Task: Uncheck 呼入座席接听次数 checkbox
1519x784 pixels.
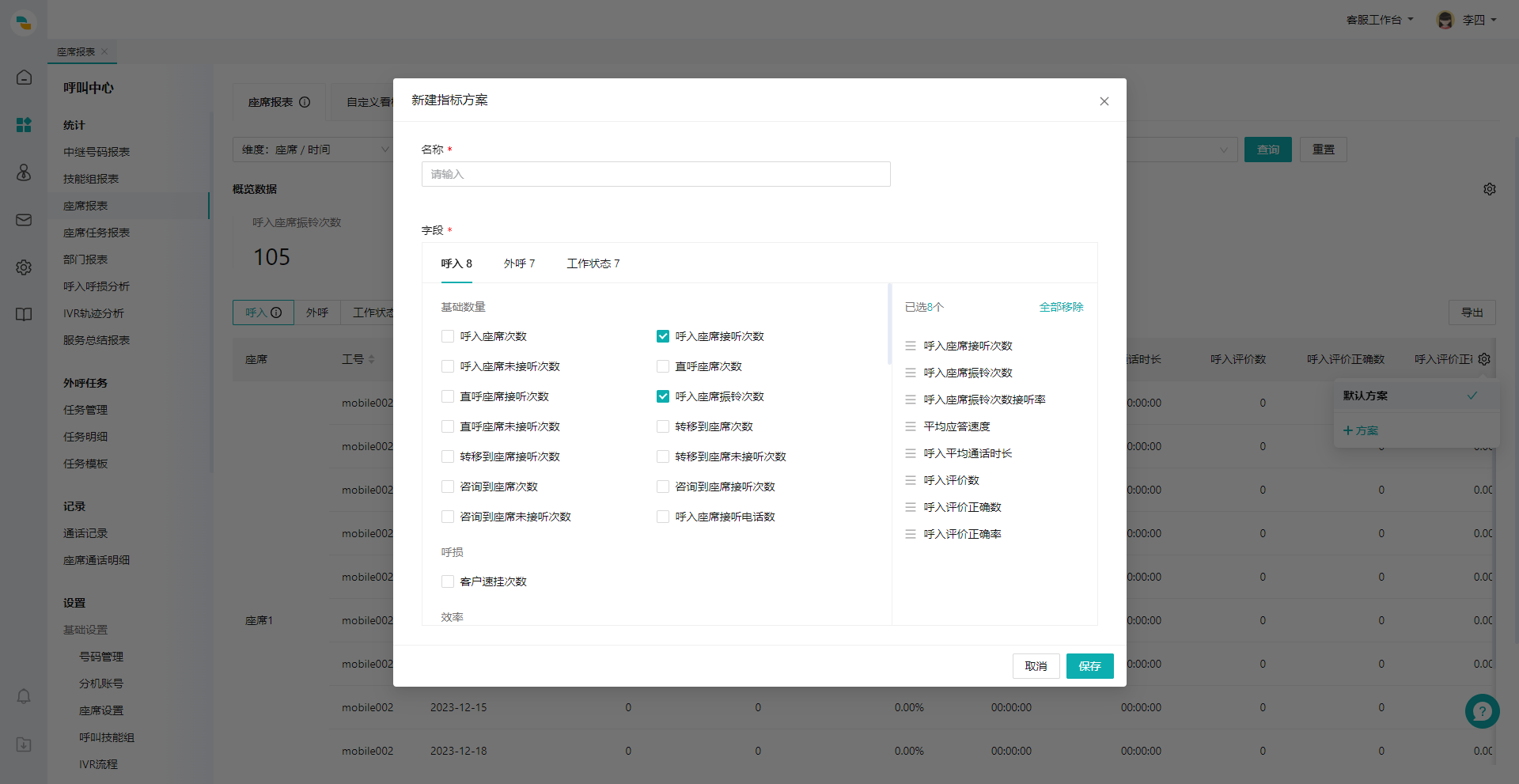Action: 663,336
